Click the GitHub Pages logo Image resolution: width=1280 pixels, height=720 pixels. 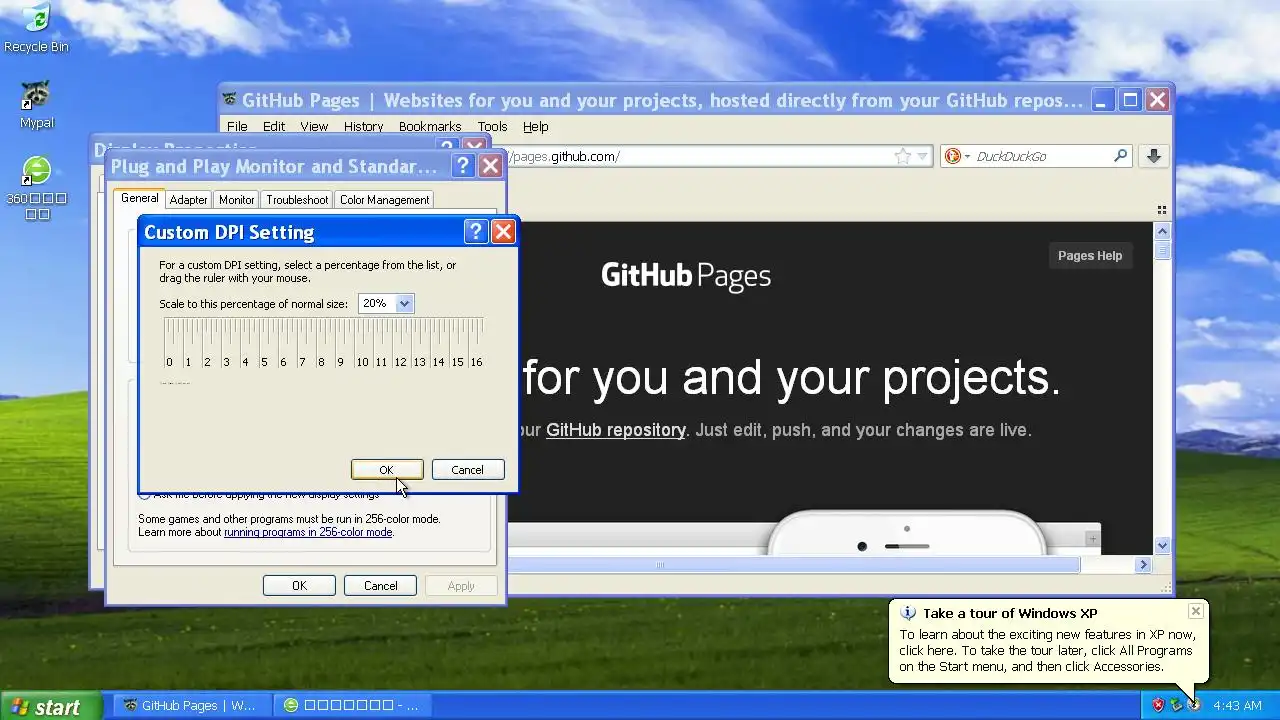tap(686, 276)
